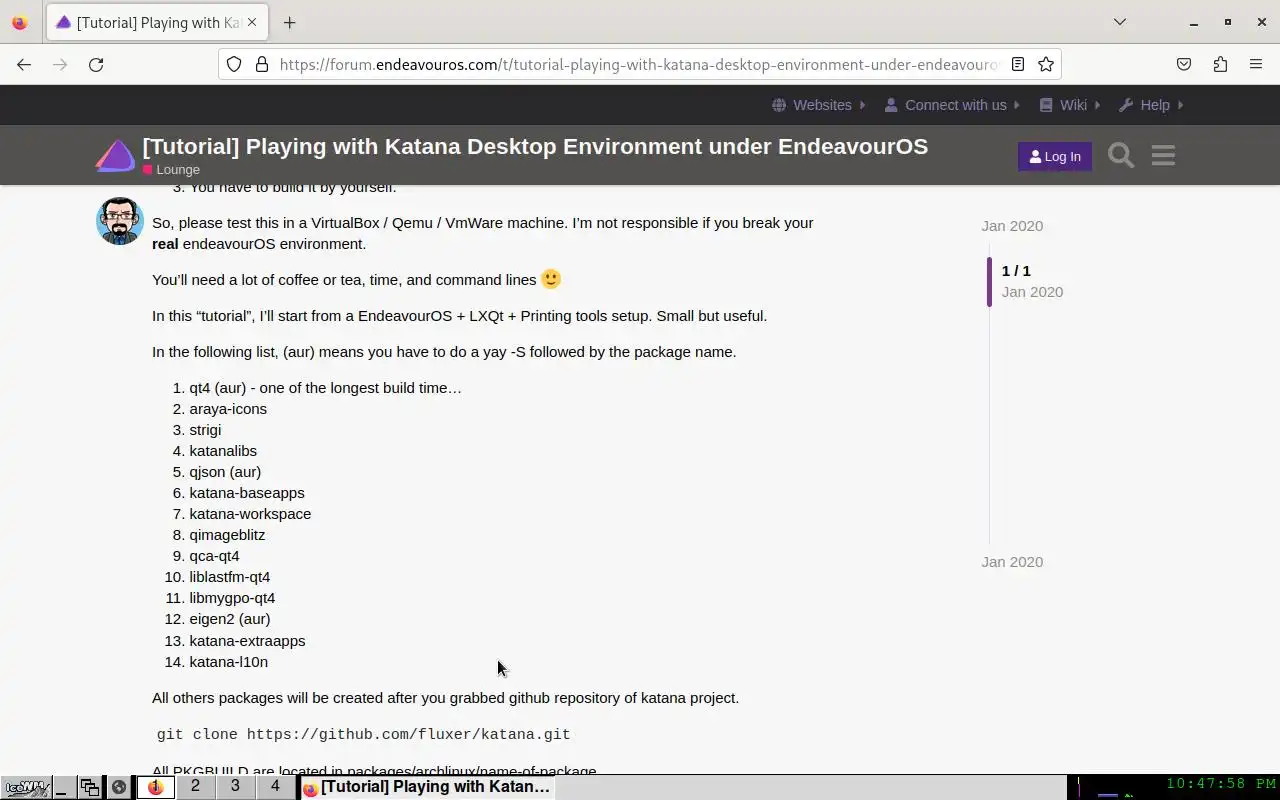Viewport: 1280px width, 800px height.
Task: Open the topic title link in header
Action: point(535,146)
